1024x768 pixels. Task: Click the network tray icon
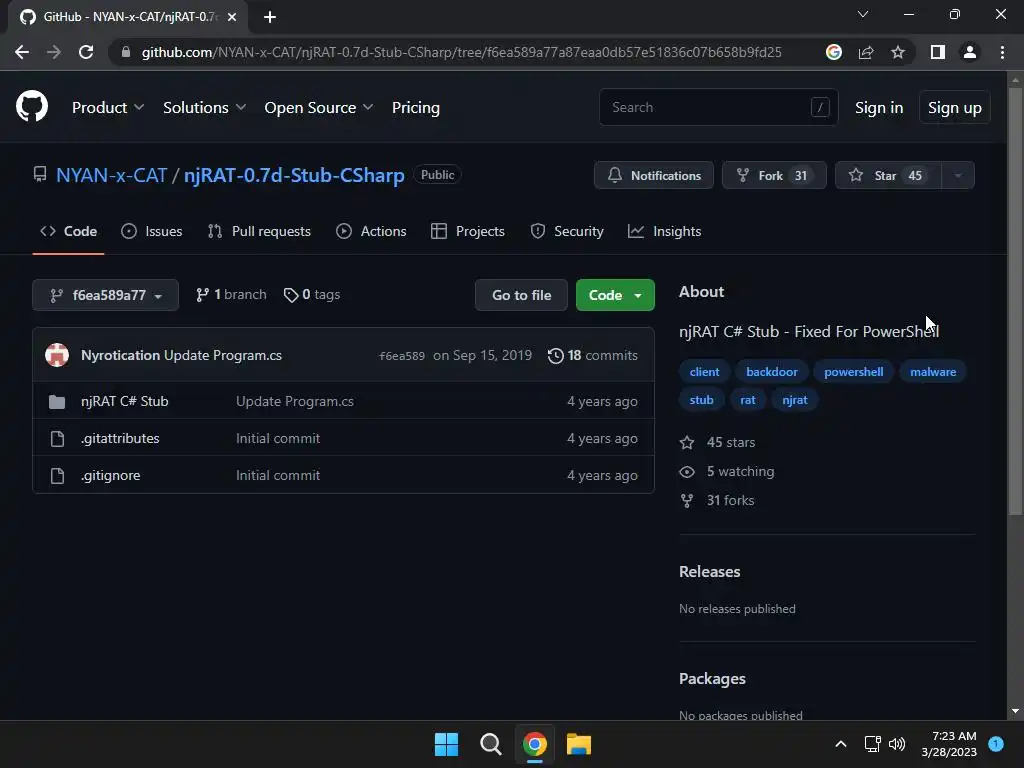(872, 744)
